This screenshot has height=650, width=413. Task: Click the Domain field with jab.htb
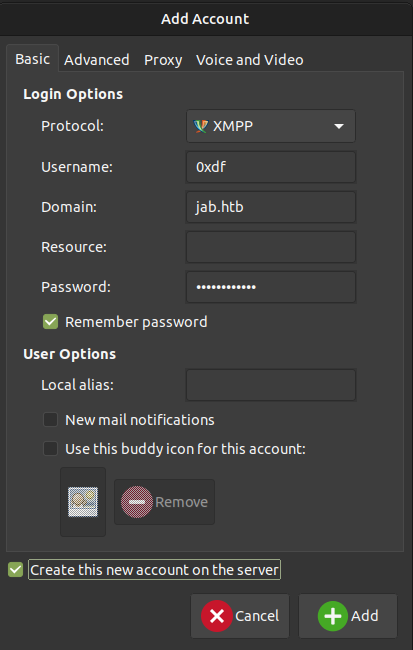coord(271,207)
